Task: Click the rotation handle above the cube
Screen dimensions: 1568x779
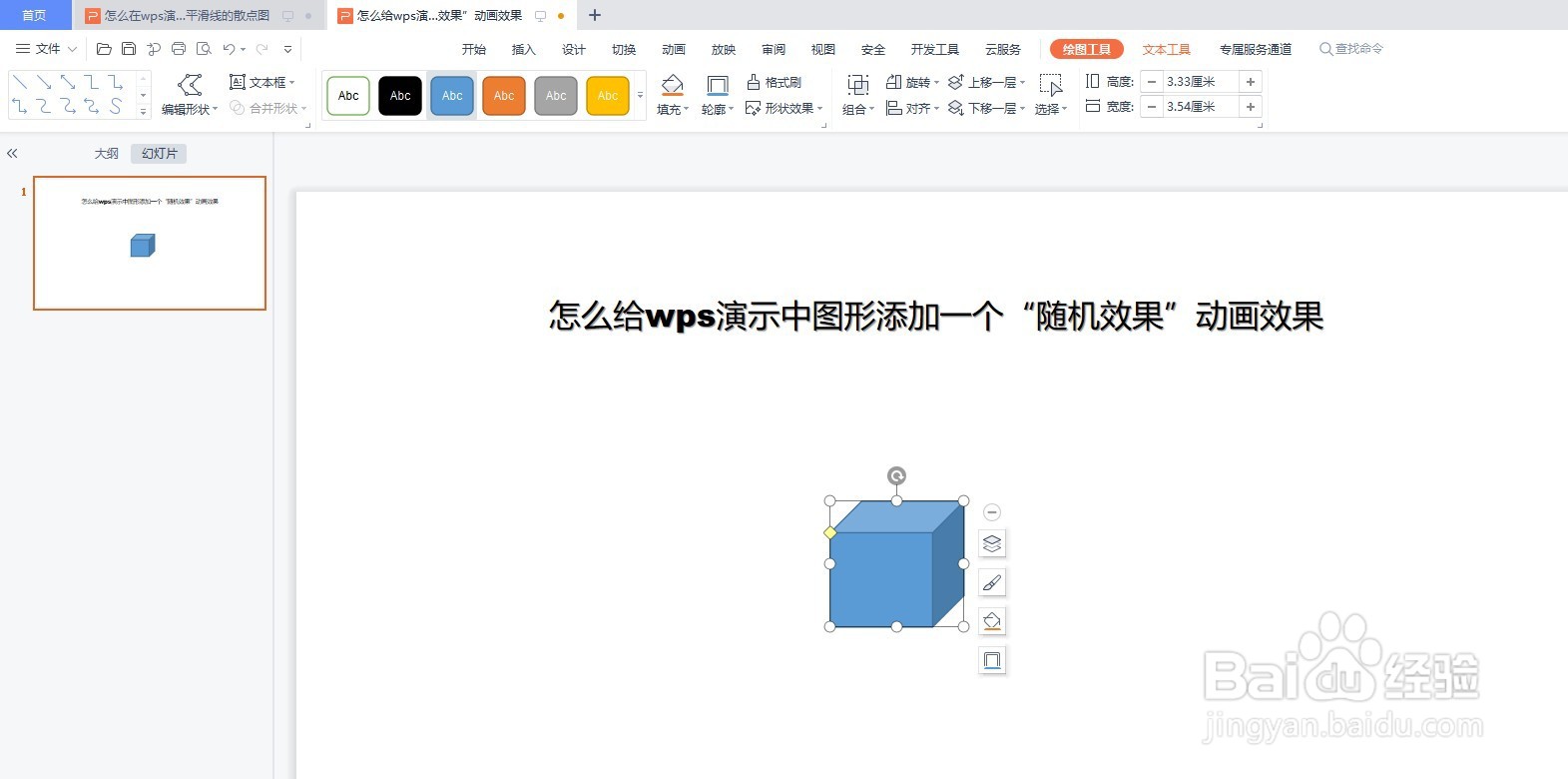Action: [x=896, y=476]
